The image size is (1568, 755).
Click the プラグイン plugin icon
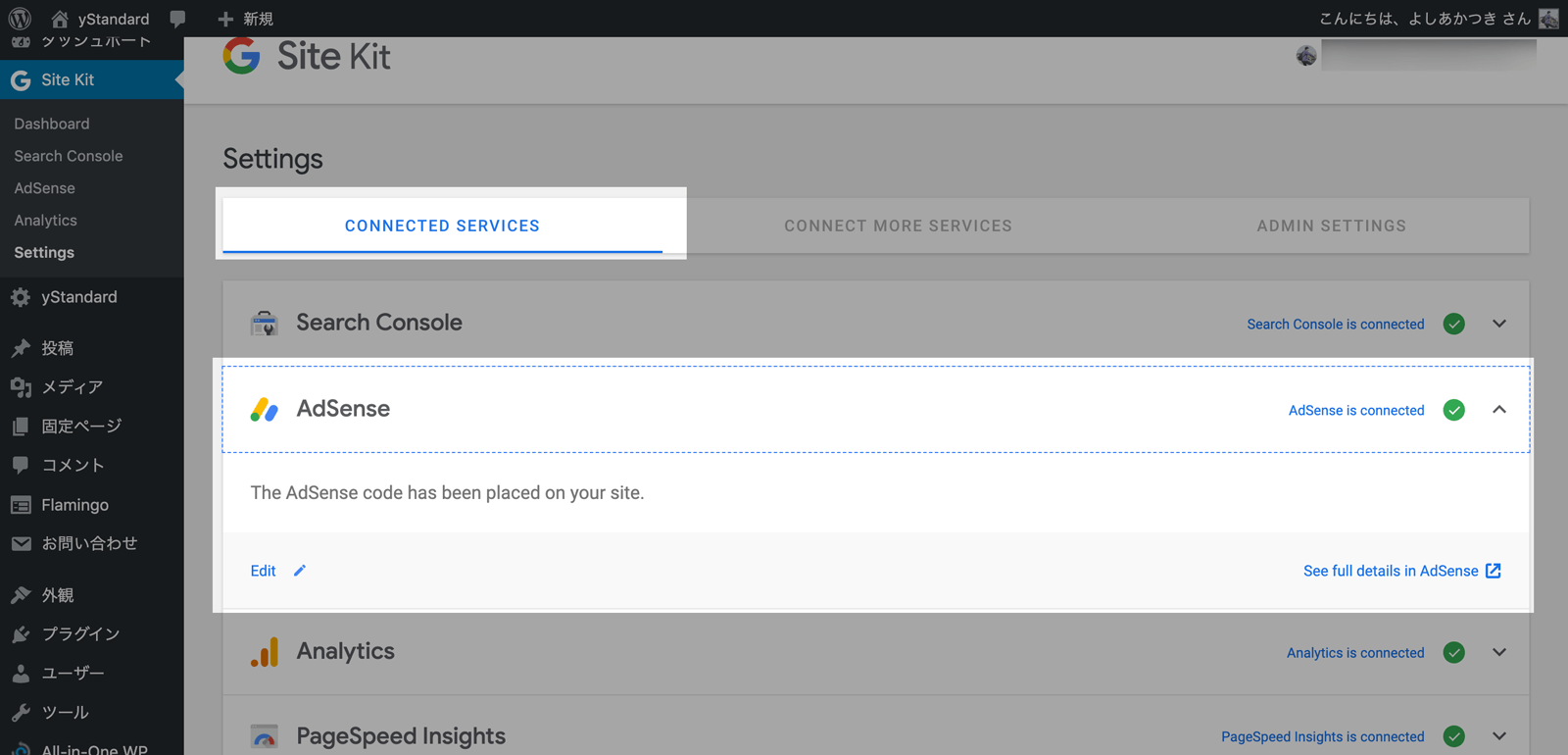pyautogui.click(x=21, y=634)
